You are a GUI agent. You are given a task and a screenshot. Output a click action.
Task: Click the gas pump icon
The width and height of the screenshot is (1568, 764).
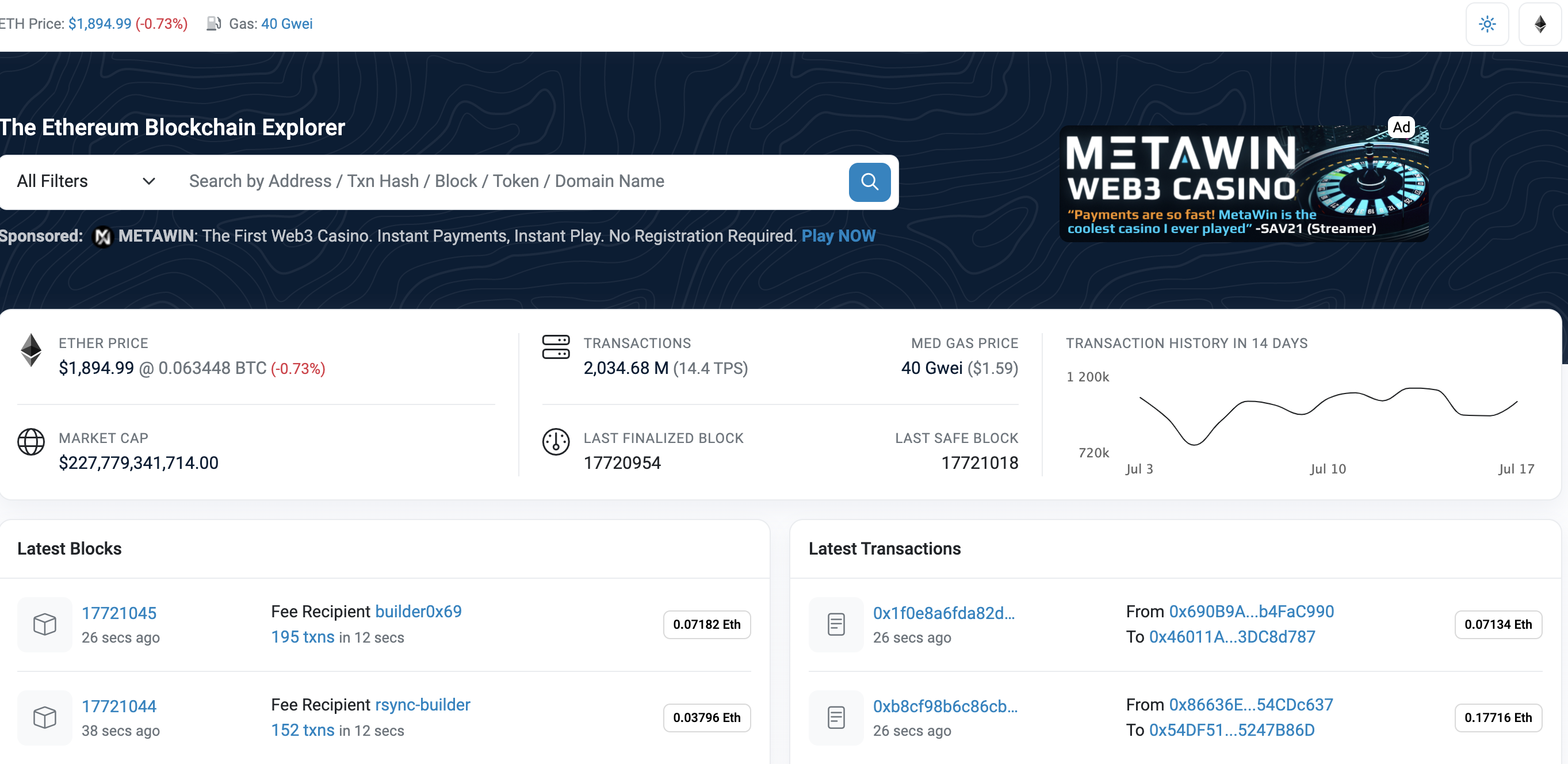click(x=213, y=24)
